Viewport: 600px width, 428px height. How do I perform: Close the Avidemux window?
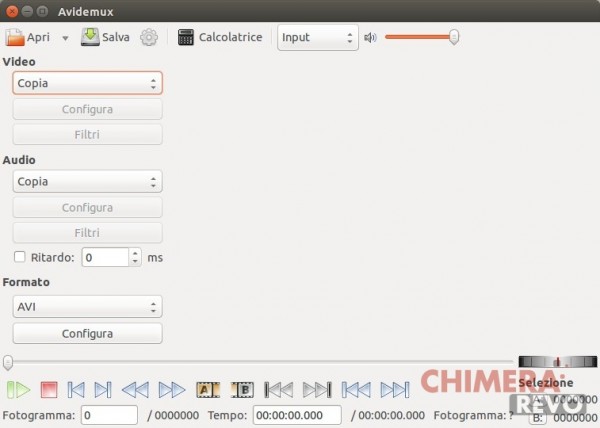pos(12,11)
